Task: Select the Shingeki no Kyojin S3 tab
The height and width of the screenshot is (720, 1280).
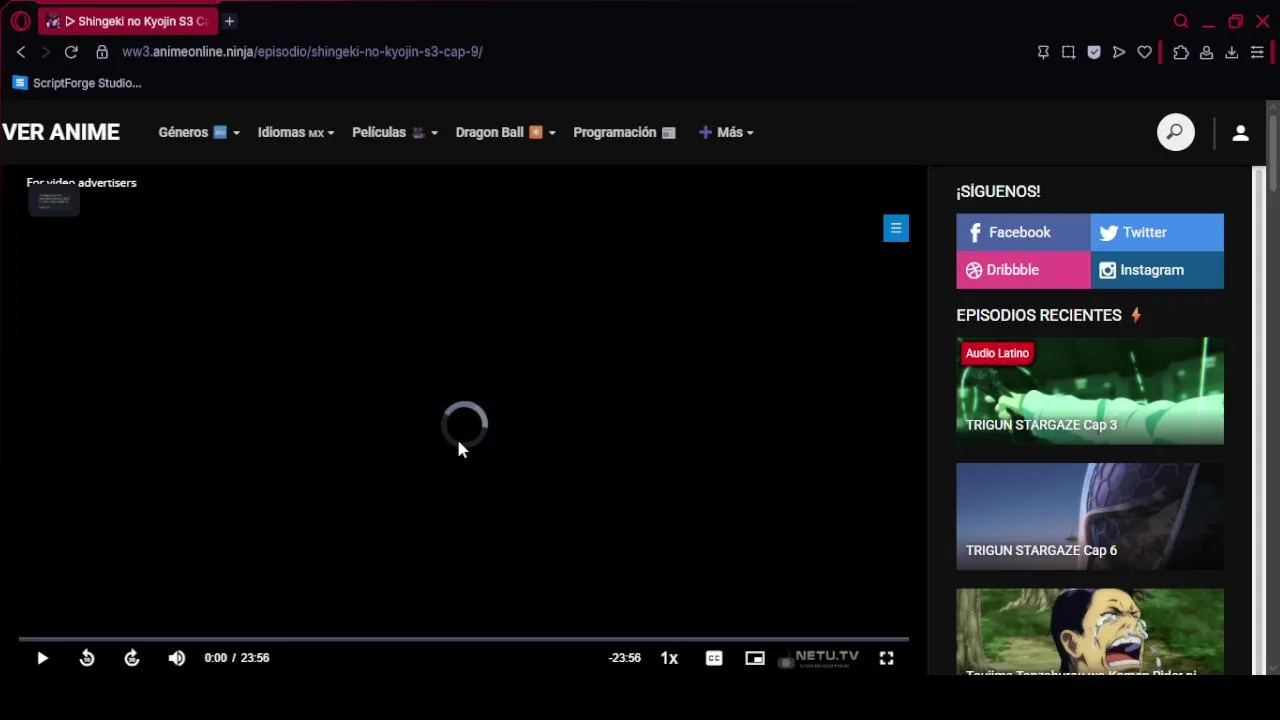Action: click(x=128, y=21)
